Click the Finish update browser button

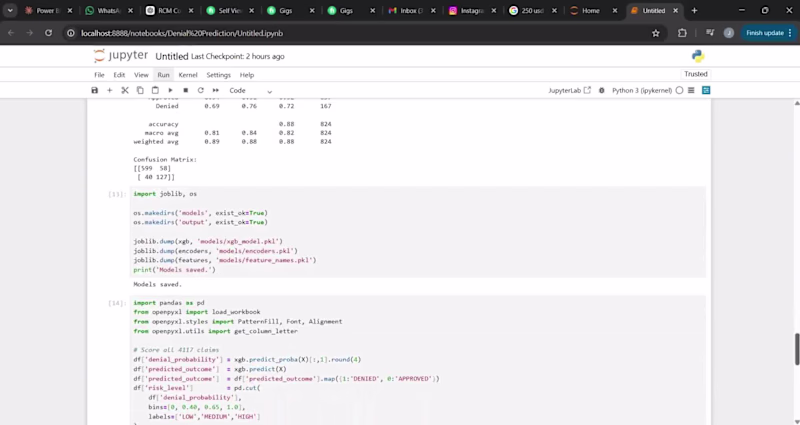(765, 32)
